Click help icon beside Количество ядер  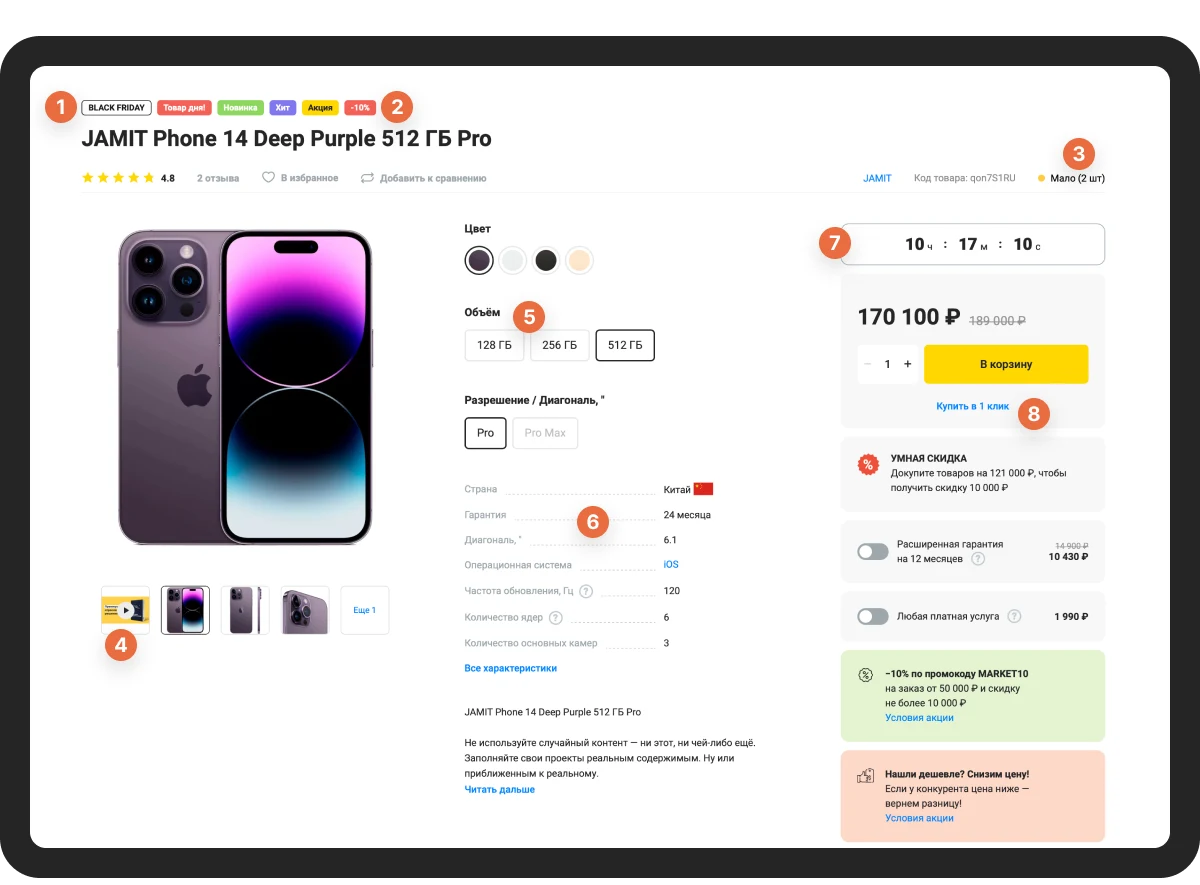[556, 617]
